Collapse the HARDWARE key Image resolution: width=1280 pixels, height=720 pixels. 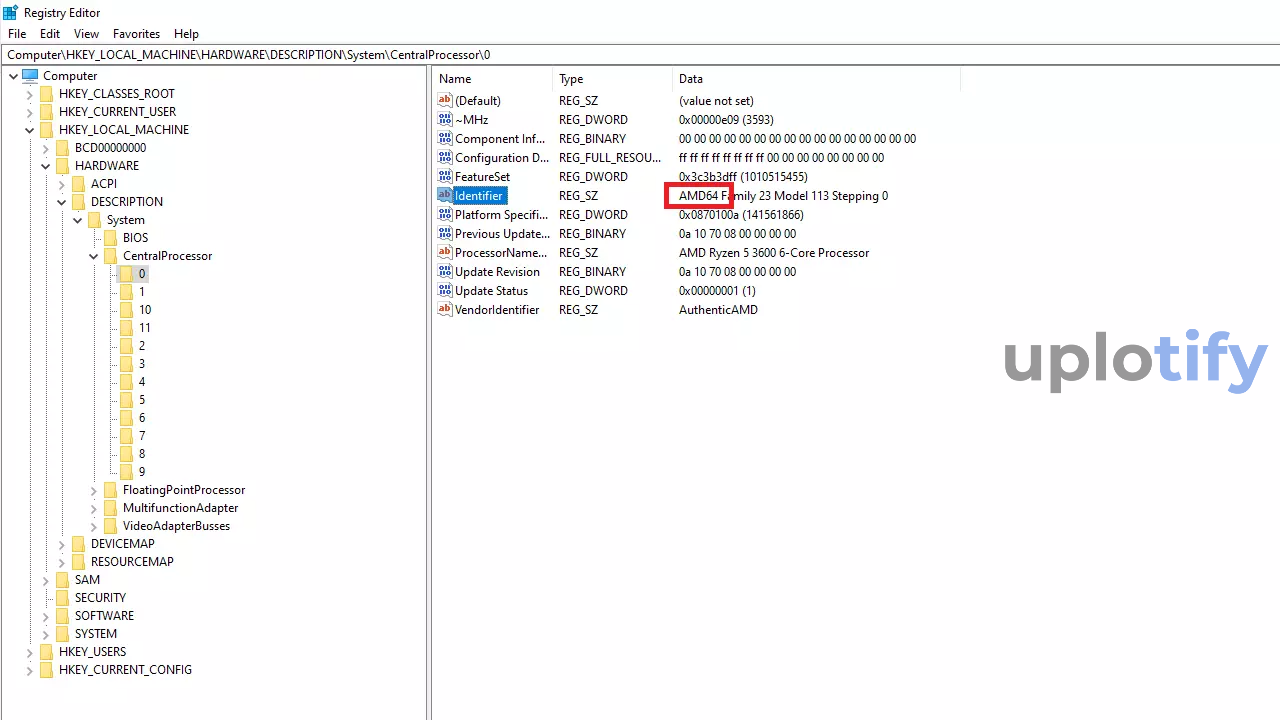point(45,166)
